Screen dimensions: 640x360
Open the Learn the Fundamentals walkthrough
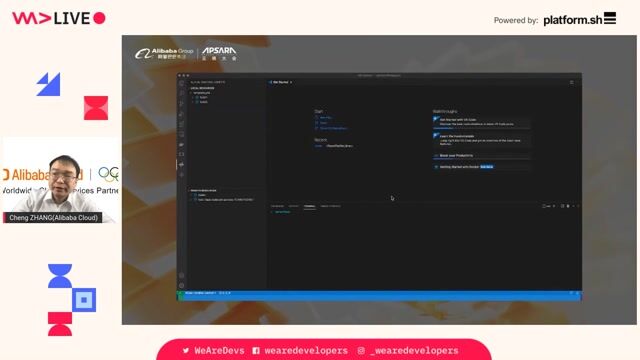pyautogui.click(x=482, y=140)
